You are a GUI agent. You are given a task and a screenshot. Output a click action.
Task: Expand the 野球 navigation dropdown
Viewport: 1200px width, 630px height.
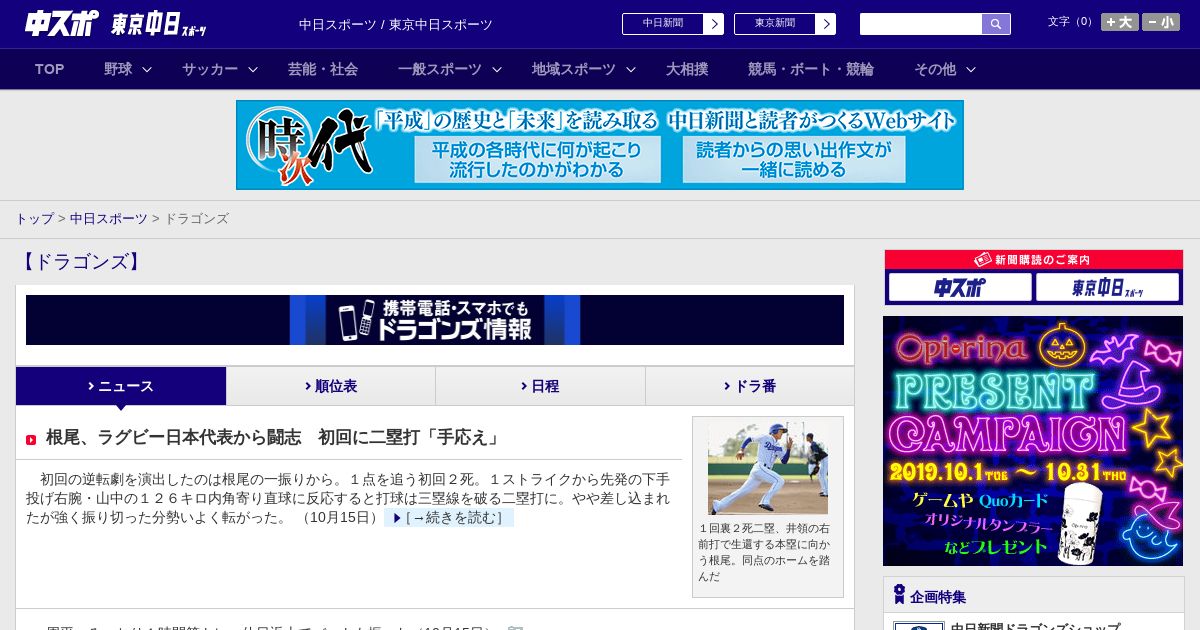coord(128,69)
